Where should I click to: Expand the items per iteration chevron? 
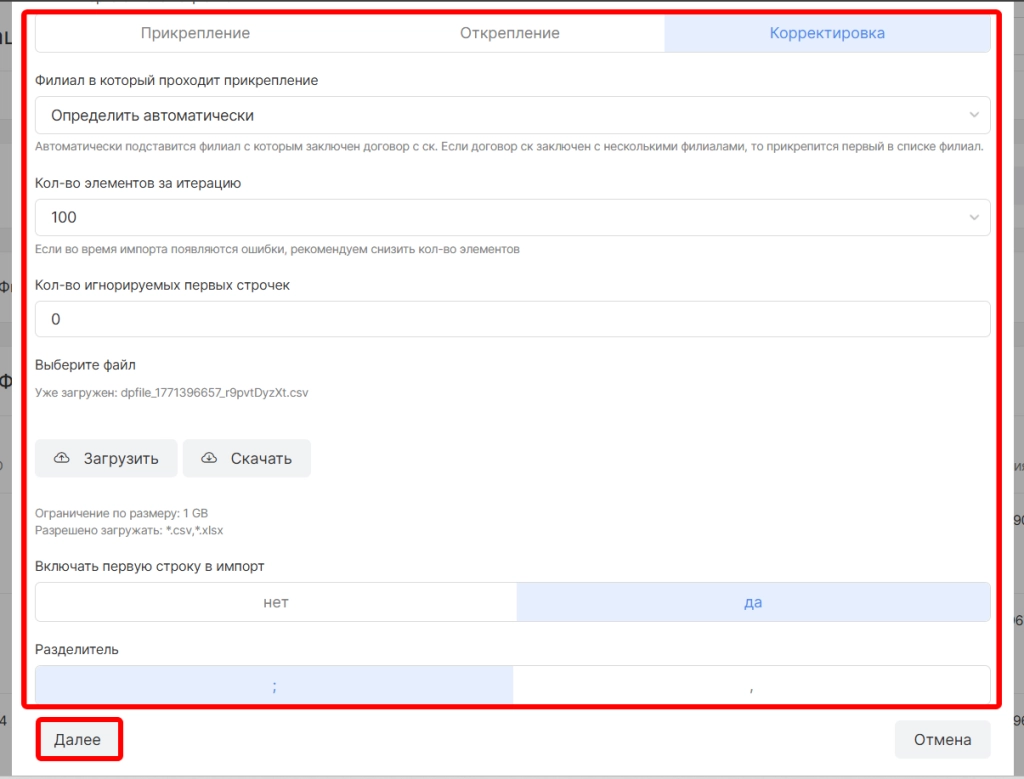click(x=974, y=217)
